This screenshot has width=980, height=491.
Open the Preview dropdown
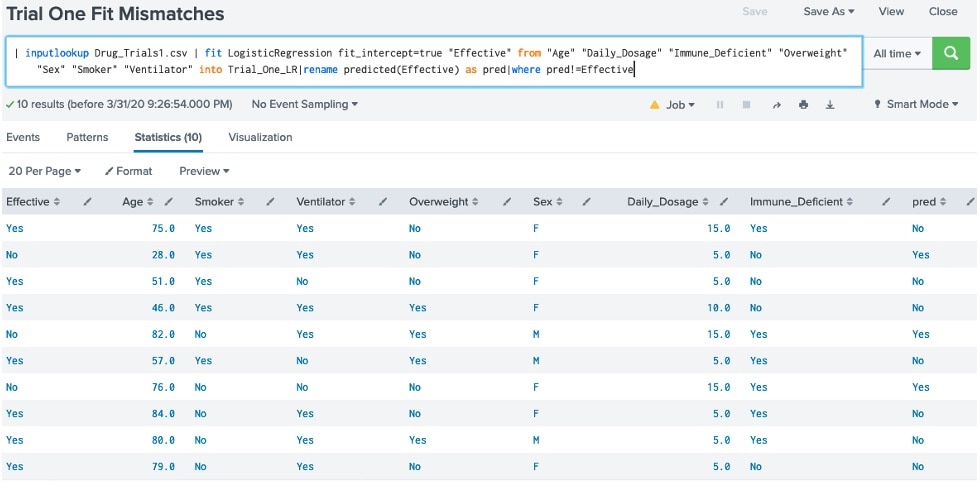pyautogui.click(x=204, y=171)
